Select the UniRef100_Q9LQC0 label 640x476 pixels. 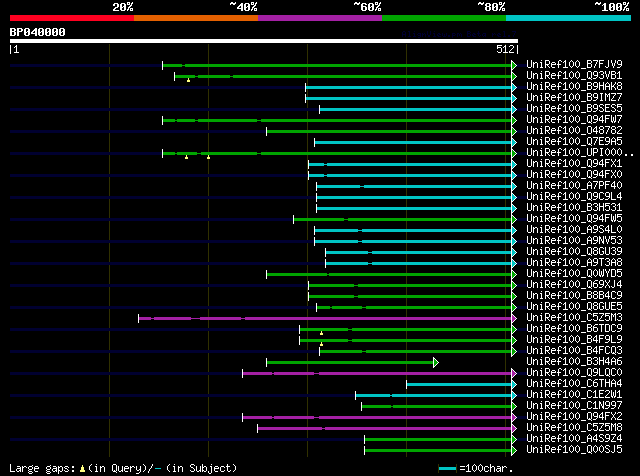[x=574, y=373]
